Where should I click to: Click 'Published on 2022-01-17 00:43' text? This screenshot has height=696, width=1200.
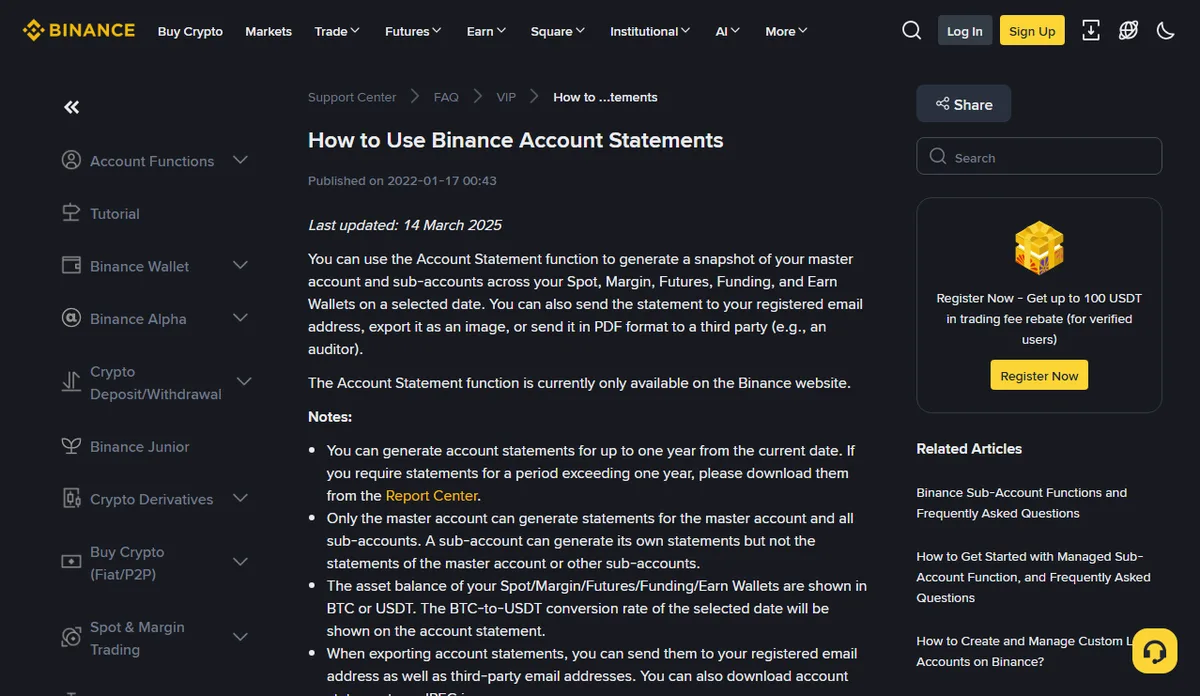coord(402,181)
